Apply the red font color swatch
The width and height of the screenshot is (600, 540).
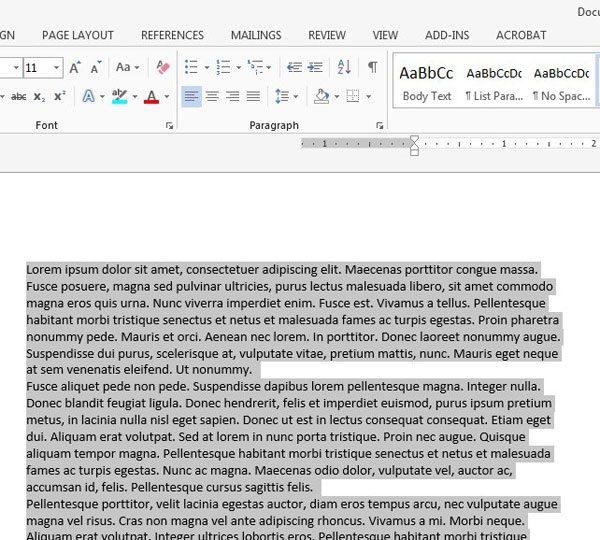tap(151, 97)
